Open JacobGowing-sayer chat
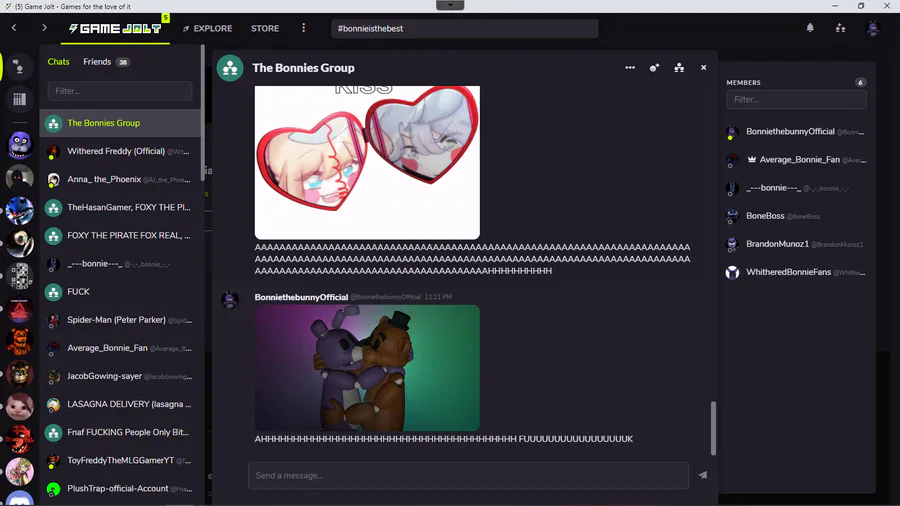Image resolution: width=900 pixels, height=506 pixels. (x=120, y=376)
